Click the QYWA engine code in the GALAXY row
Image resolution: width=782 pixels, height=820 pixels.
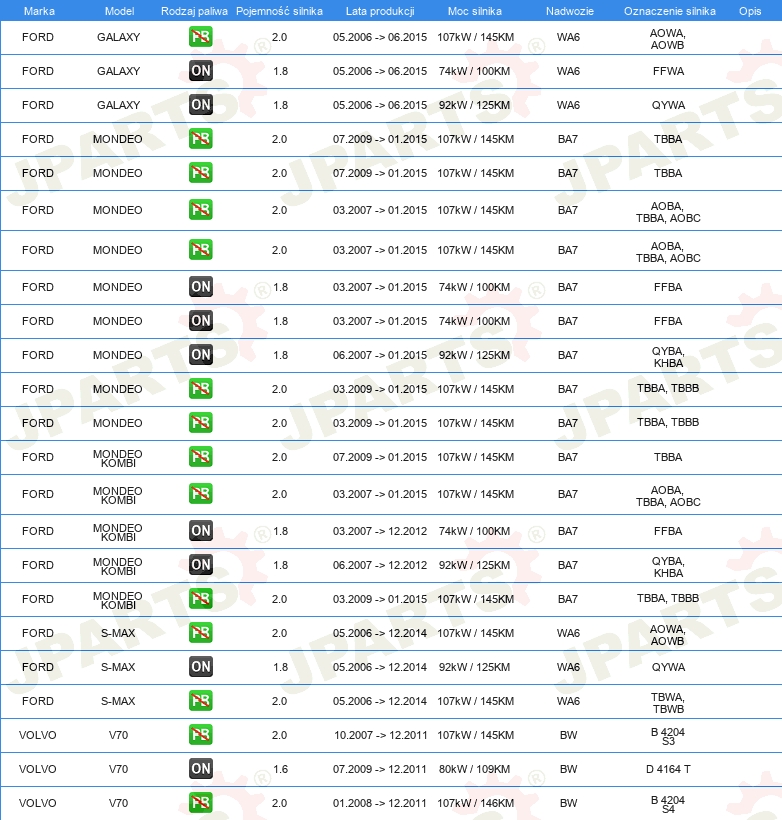668,105
